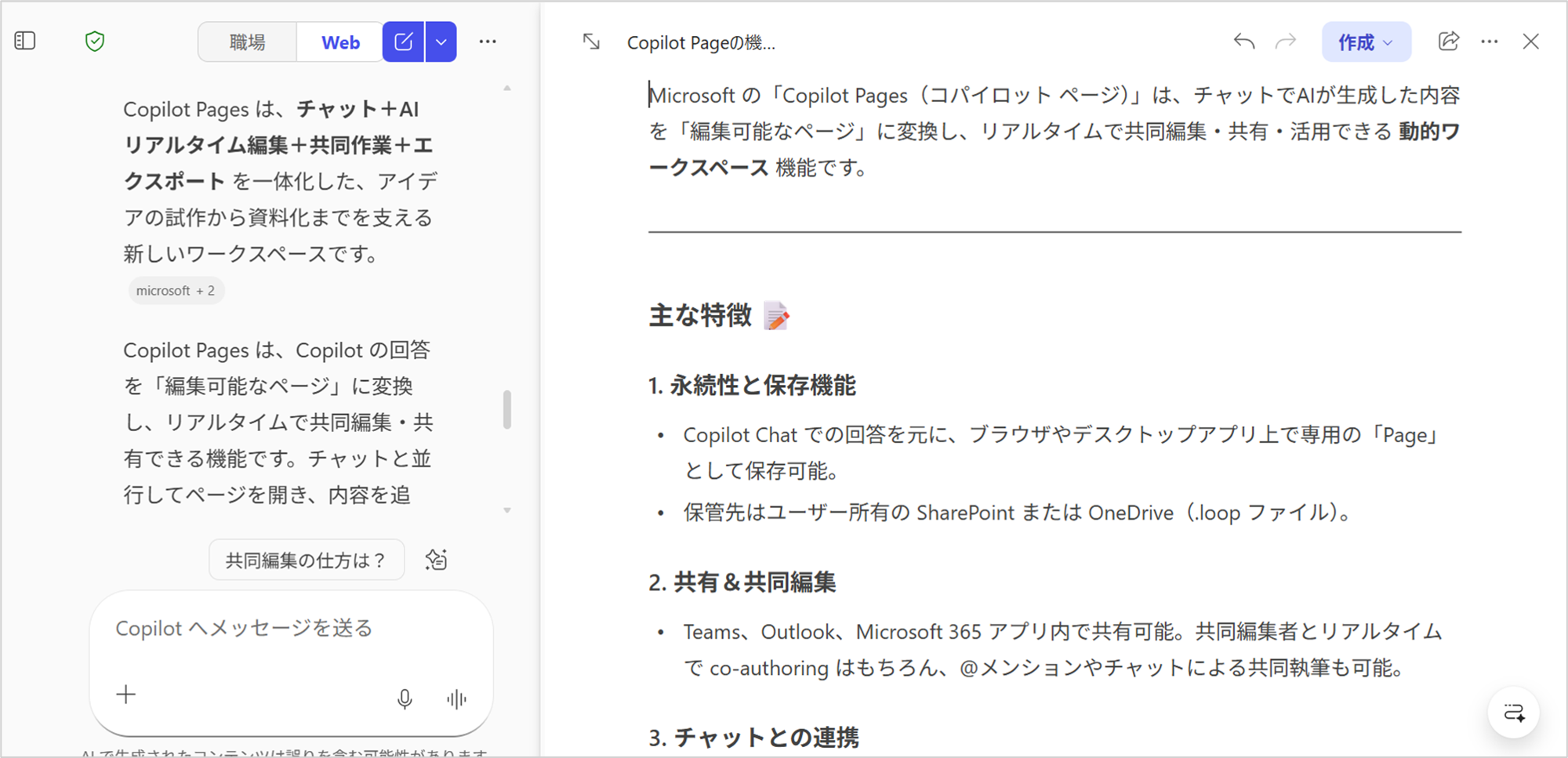Open the add attachment plus button
Image resolution: width=1568 pixels, height=758 pixels.
[126, 695]
